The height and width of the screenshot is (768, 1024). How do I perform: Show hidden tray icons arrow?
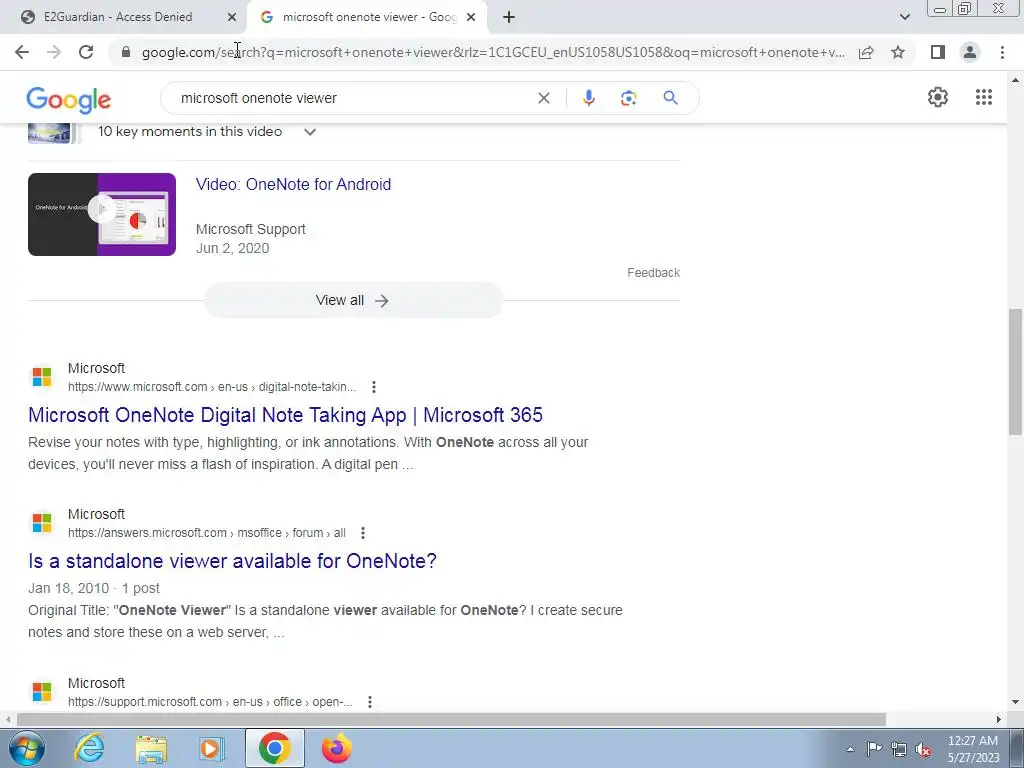point(850,750)
